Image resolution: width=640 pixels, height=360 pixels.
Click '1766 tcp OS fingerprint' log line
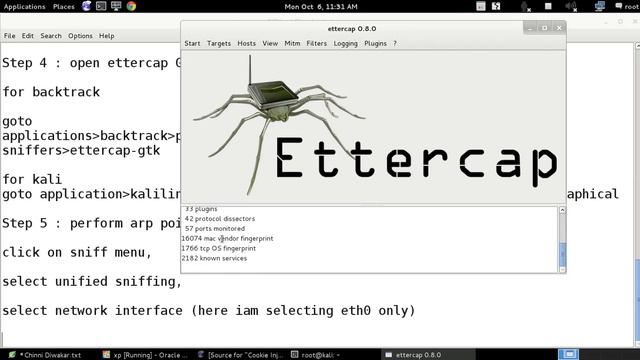[x=219, y=248]
